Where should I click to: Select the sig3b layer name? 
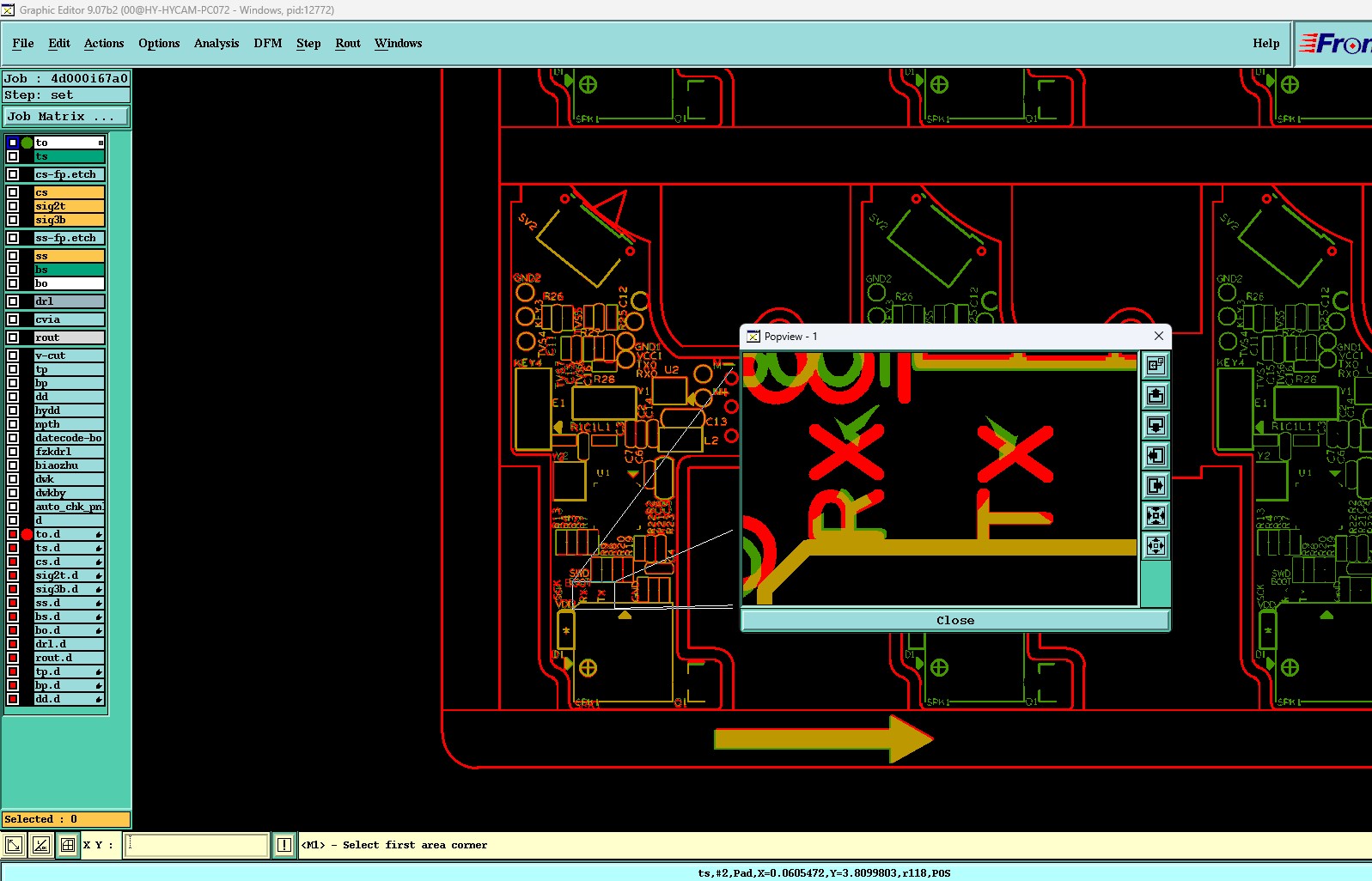pos(69,220)
